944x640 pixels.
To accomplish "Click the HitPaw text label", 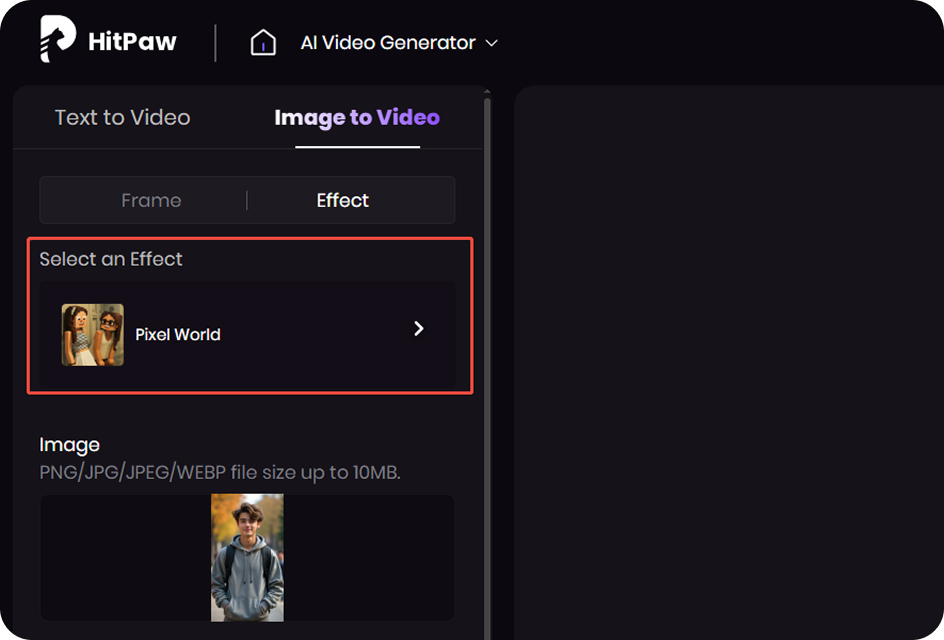I will (131, 41).
